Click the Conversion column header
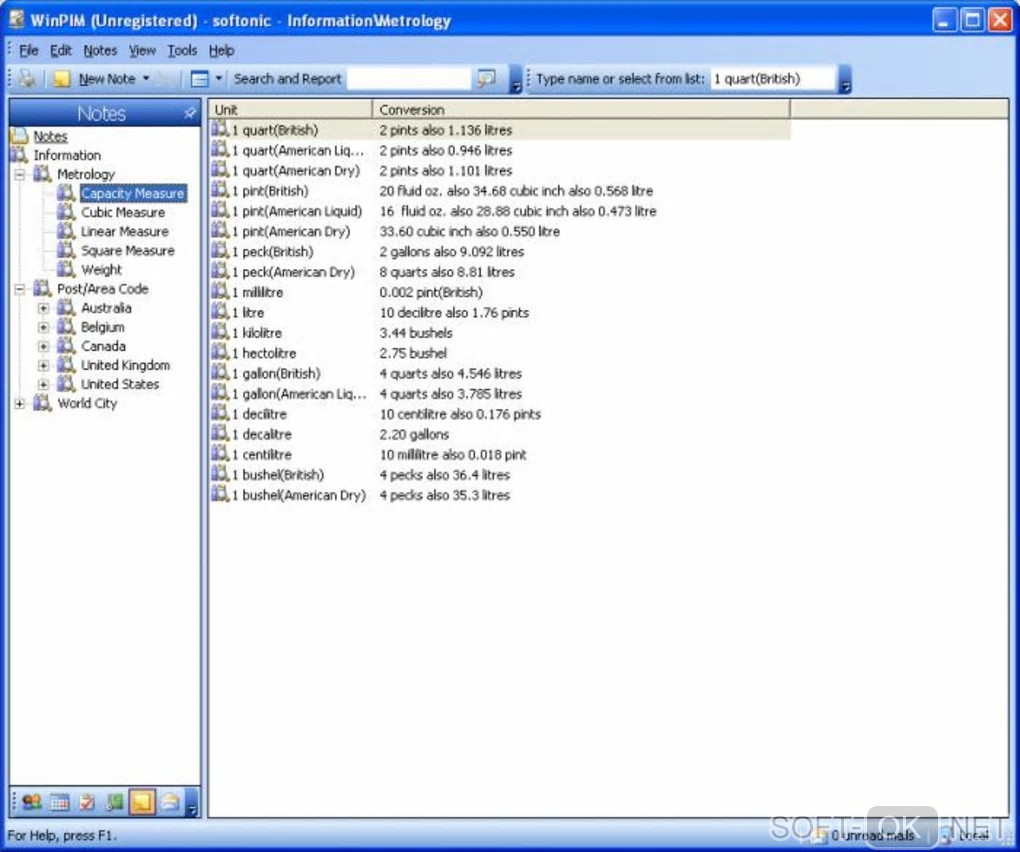Screen dimensions: 1020x852 (581, 109)
